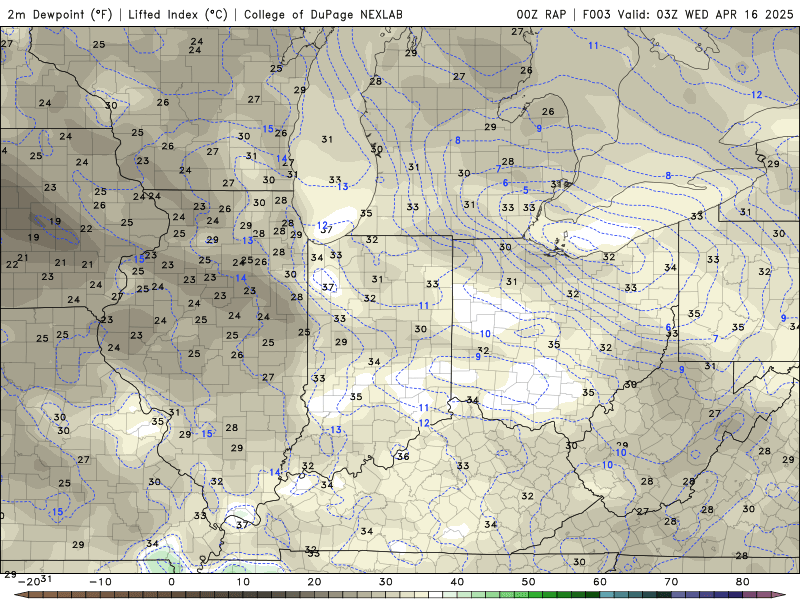Click the '2m Dewpoint (°F)' title text
Image resolution: width=800 pixels, height=600 pixels.
pyautogui.click(x=60, y=14)
